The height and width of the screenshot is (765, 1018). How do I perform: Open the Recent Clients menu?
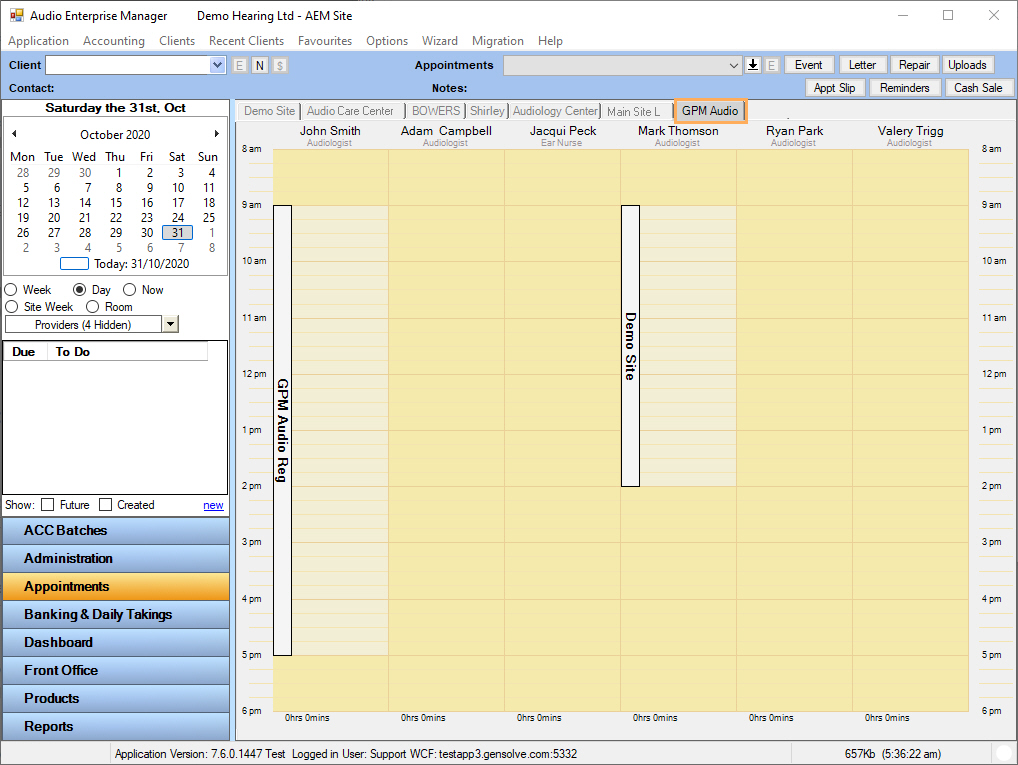pos(246,41)
